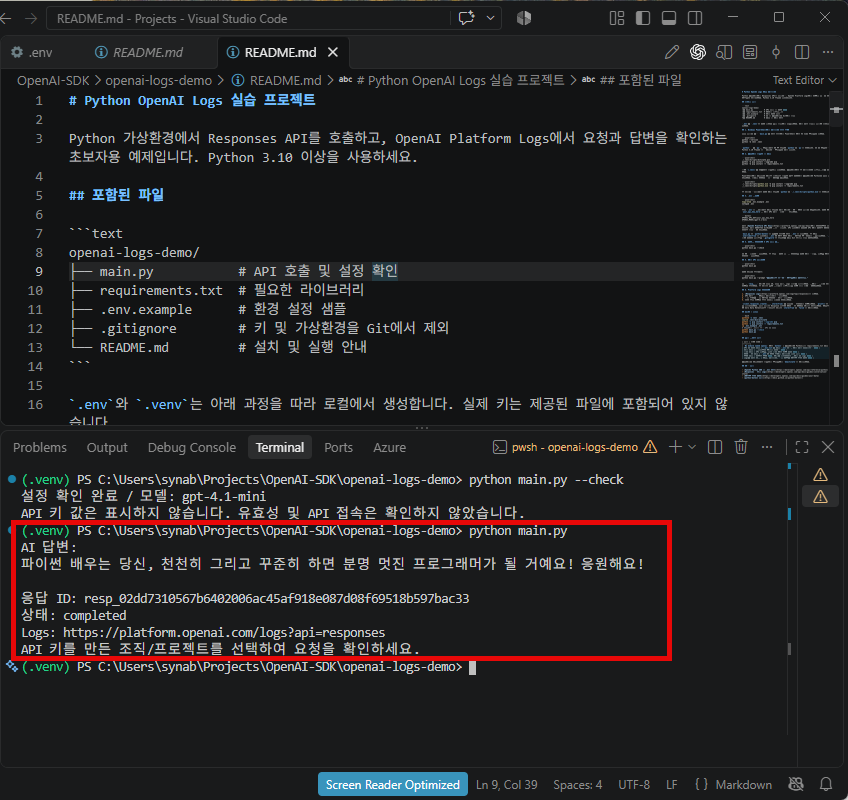The height and width of the screenshot is (800, 848).
Task: Go back using the title bar arrow
Action: pyautogui.click(x=6, y=18)
